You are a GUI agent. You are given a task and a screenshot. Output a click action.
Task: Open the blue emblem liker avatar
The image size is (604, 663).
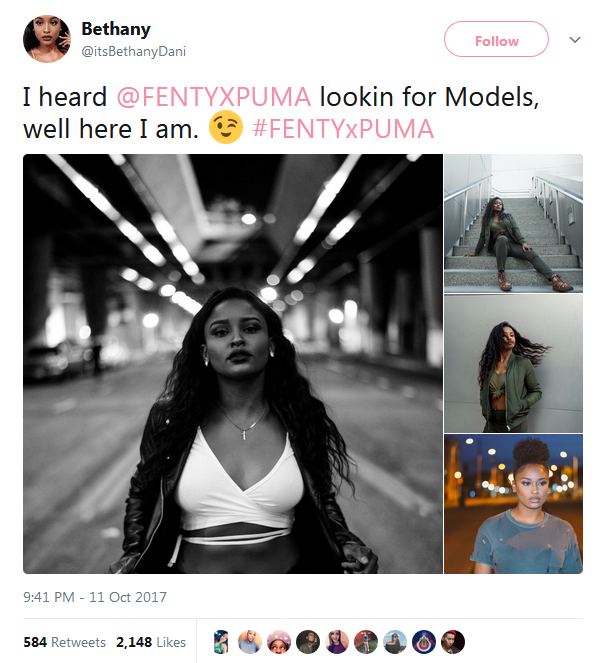[x=425, y=642]
